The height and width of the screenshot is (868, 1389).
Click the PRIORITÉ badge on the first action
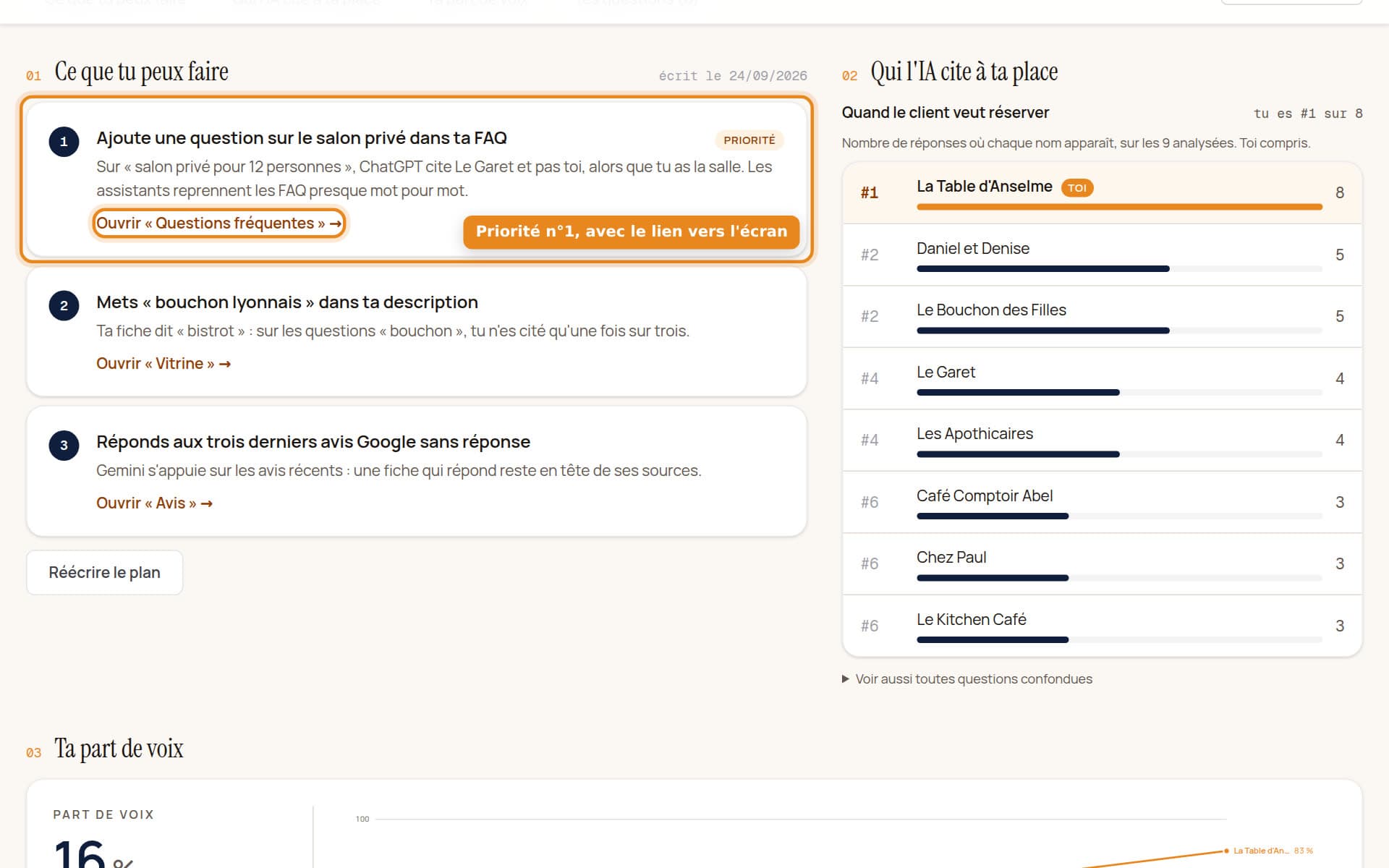coord(749,140)
